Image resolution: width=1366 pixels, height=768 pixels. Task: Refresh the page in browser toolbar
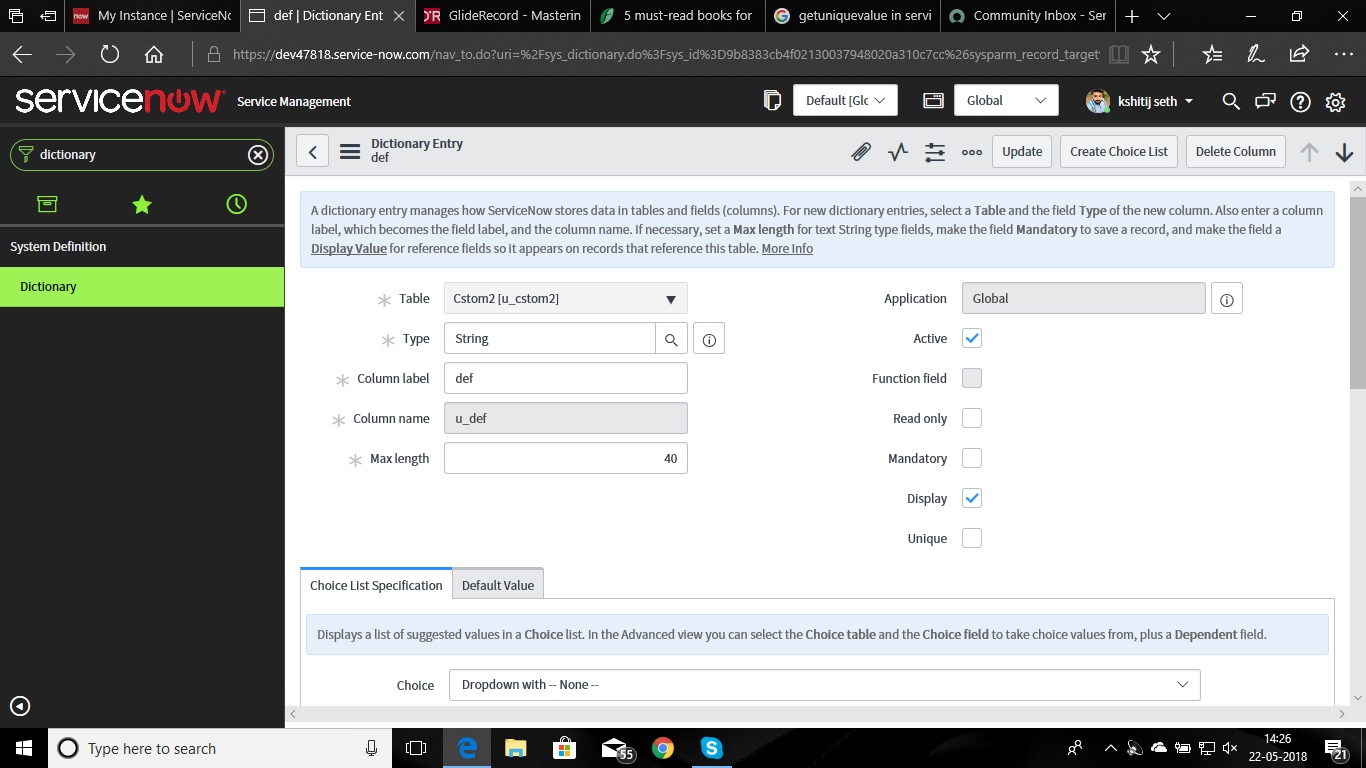(x=109, y=55)
